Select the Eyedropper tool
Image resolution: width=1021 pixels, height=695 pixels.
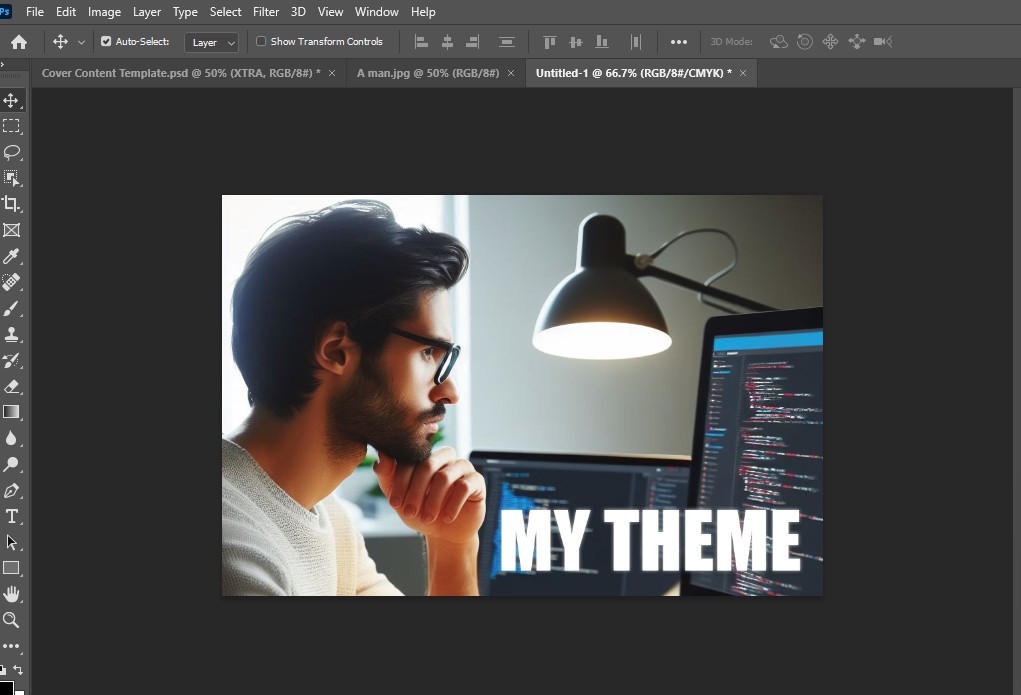point(11,256)
